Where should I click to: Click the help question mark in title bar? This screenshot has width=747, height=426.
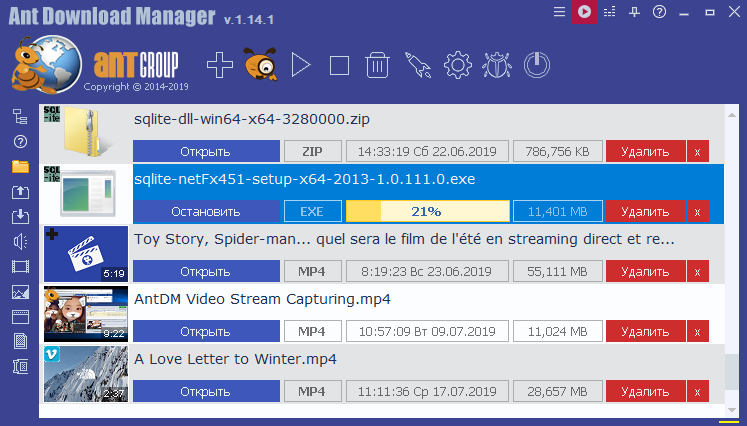(x=659, y=12)
